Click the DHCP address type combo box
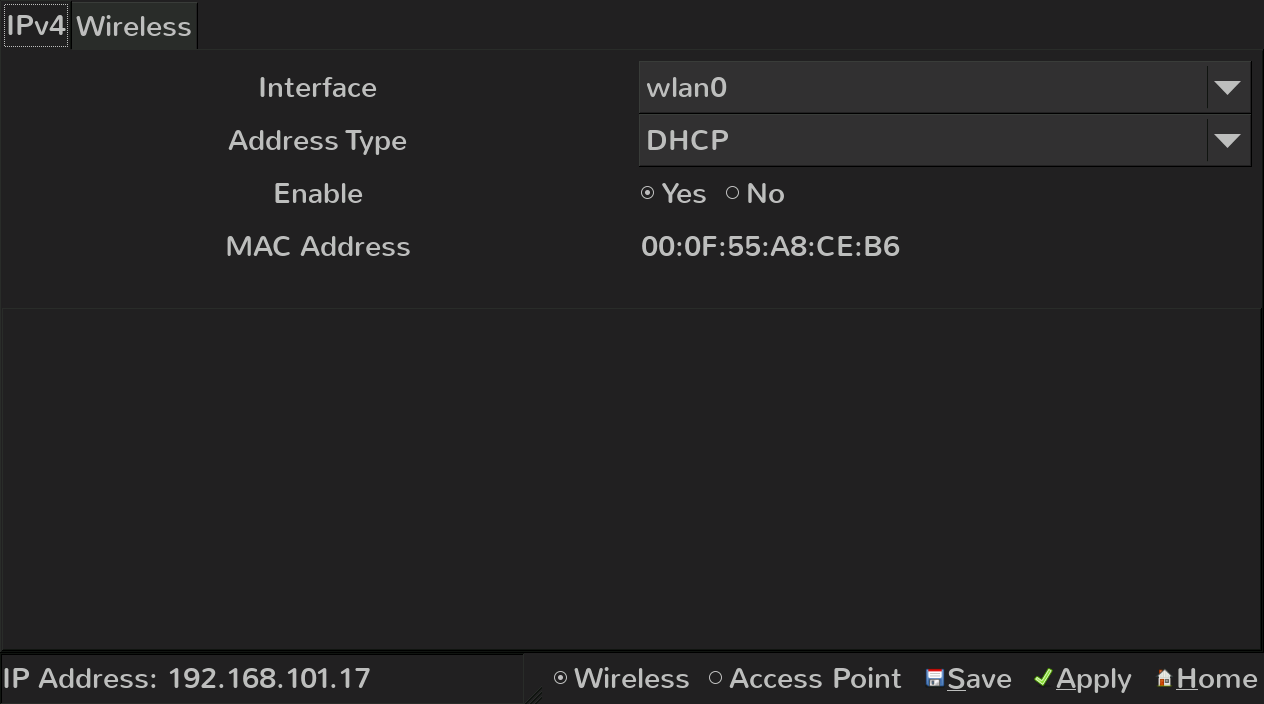Image resolution: width=1264 pixels, height=704 pixels. (944, 140)
